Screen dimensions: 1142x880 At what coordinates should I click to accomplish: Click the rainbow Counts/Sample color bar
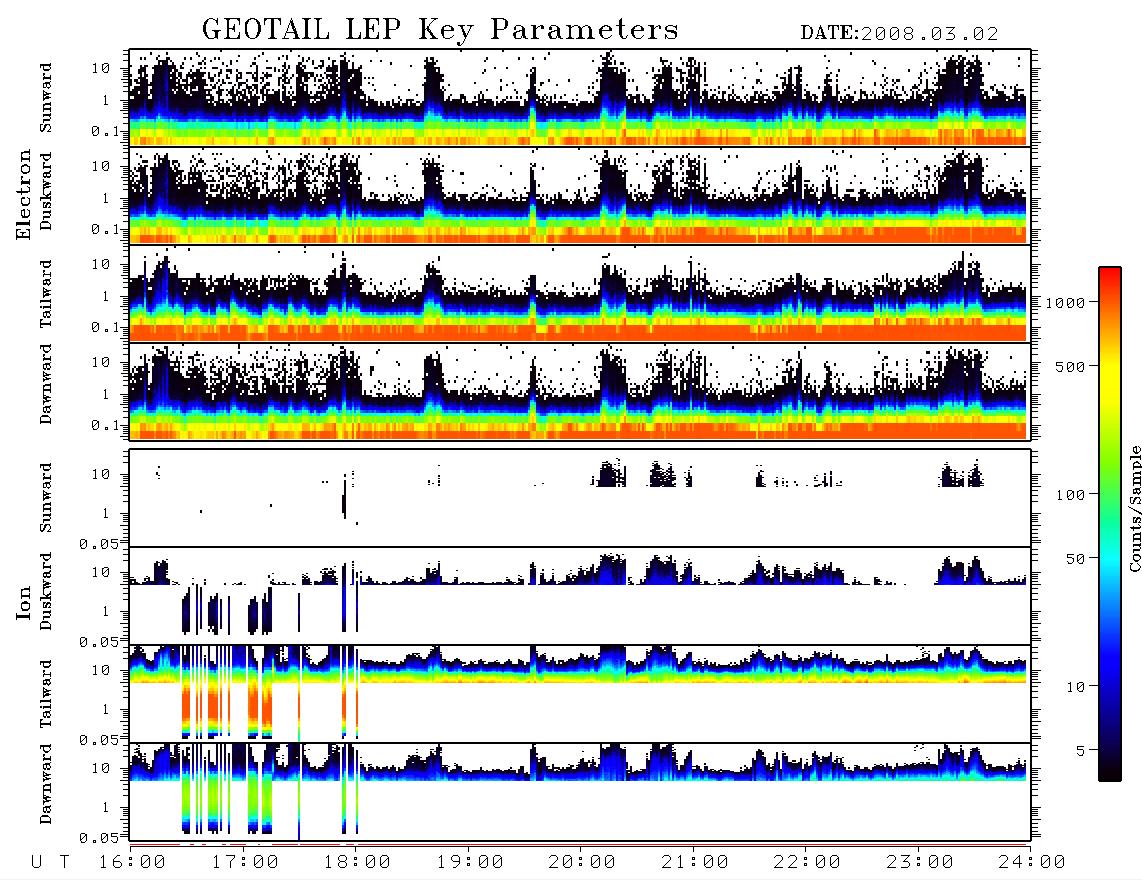coord(1109,524)
